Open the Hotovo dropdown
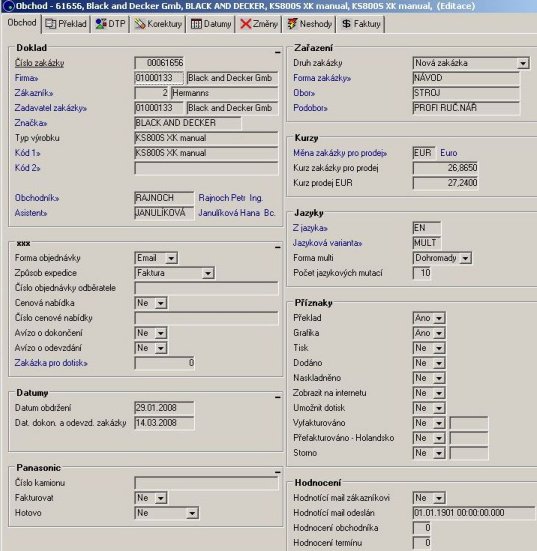Image resolution: width=537 pixels, height=551 pixels. (x=192, y=513)
